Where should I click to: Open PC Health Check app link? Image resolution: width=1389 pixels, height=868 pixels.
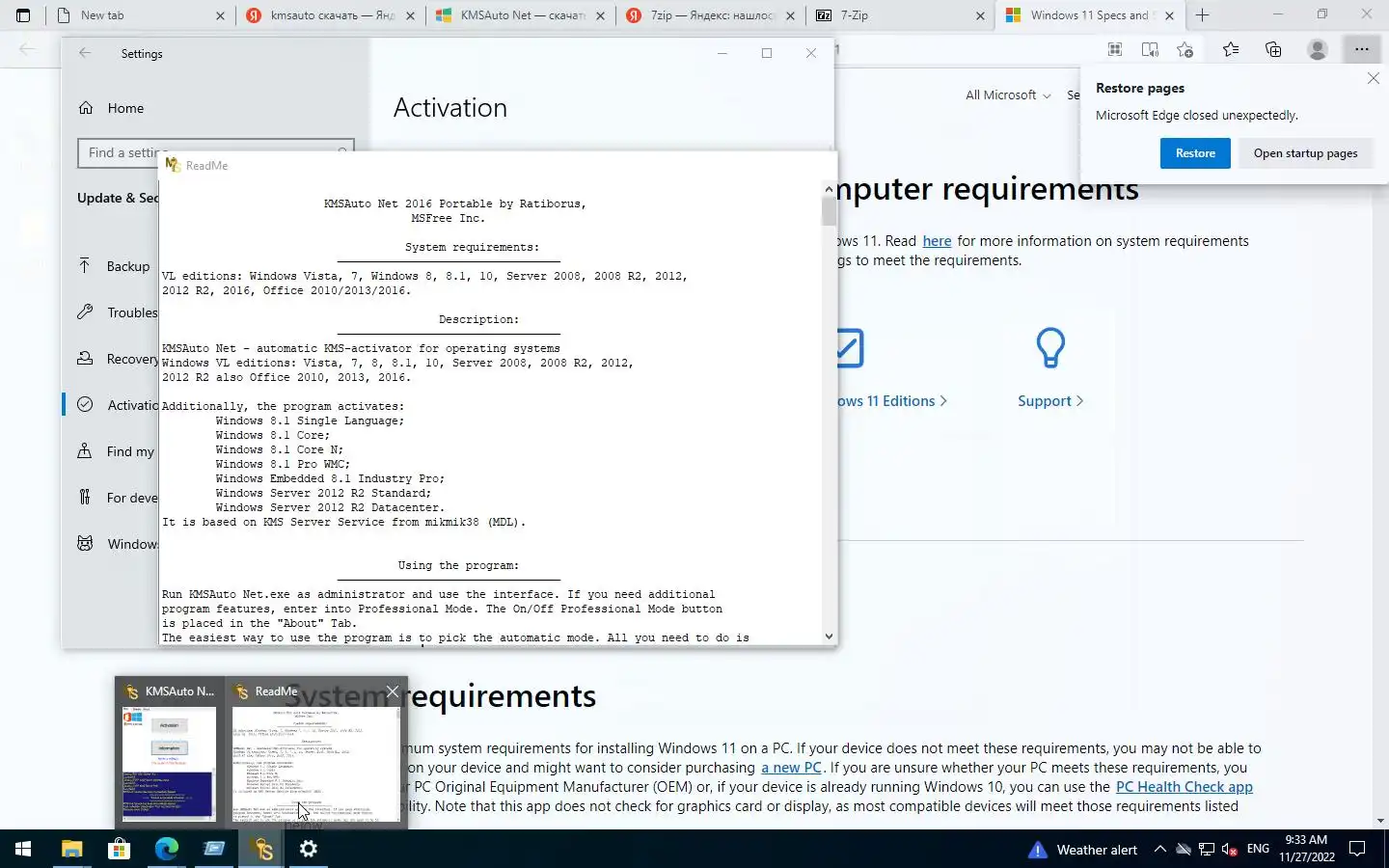click(1185, 787)
